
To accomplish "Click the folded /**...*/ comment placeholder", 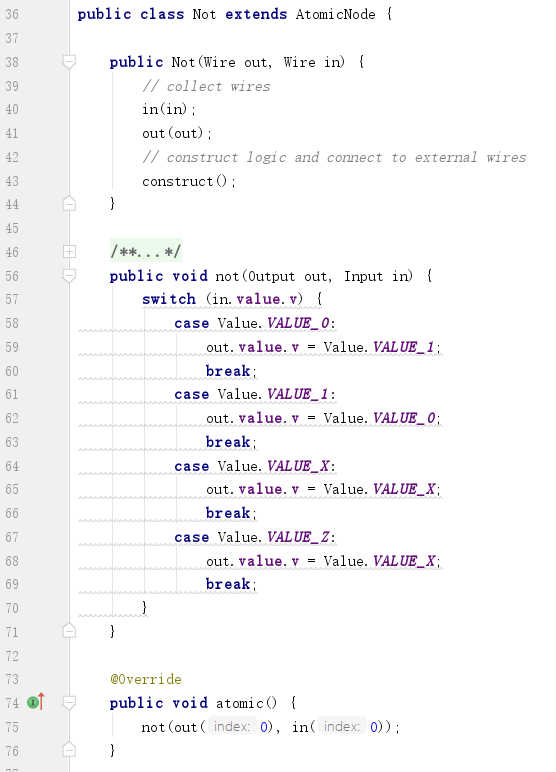I will [146, 252].
